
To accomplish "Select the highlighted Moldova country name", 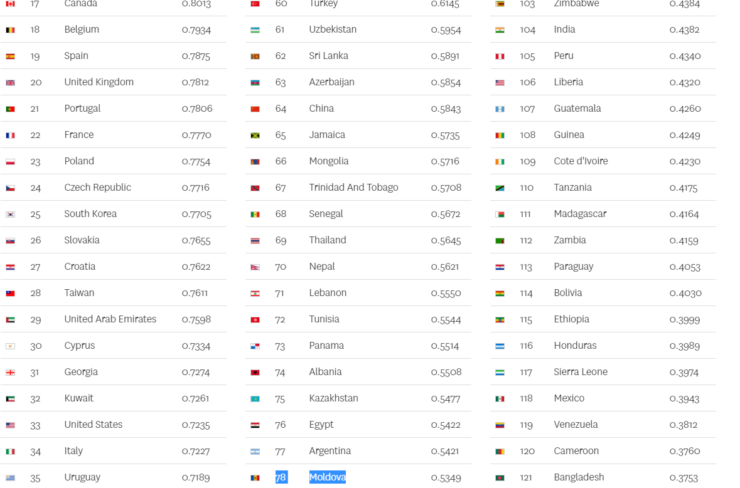I will (328, 477).
